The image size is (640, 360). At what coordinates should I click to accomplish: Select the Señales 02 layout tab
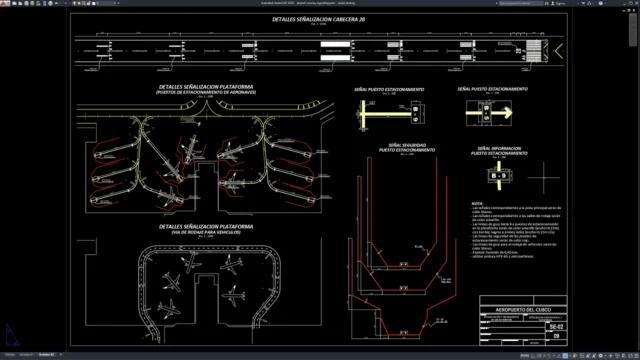click(47, 355)
